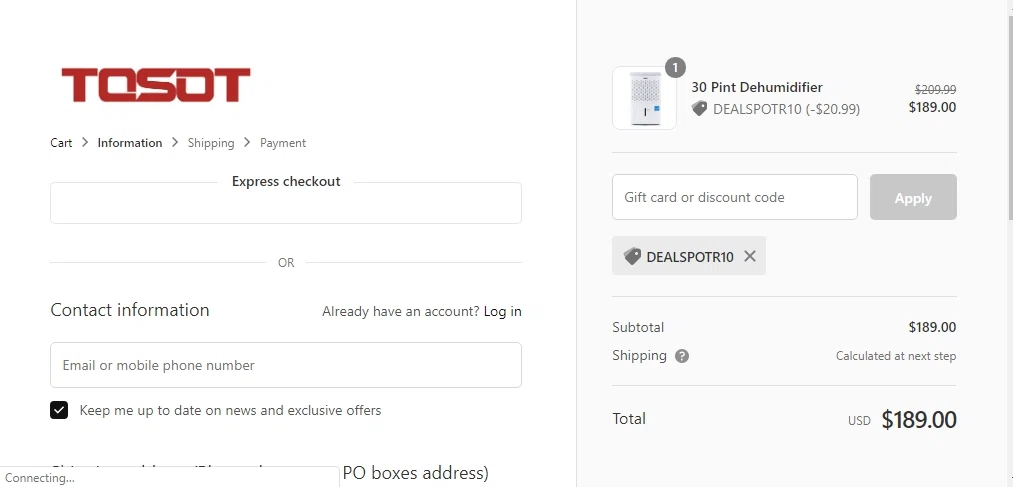Click the Express checkout box

point(286,203)
